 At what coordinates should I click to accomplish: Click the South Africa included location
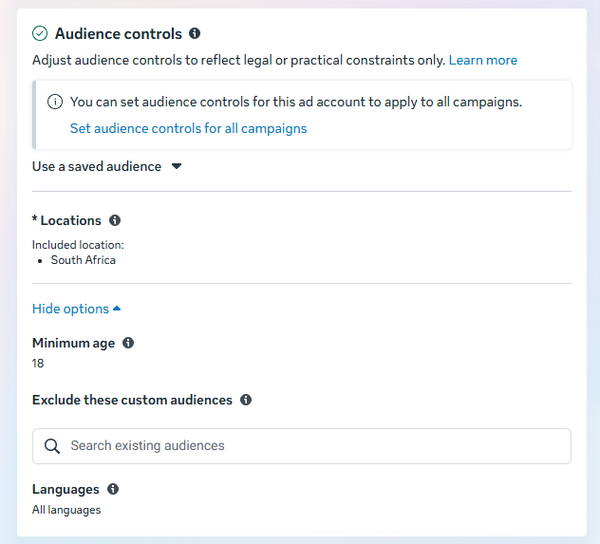[83, 260]
